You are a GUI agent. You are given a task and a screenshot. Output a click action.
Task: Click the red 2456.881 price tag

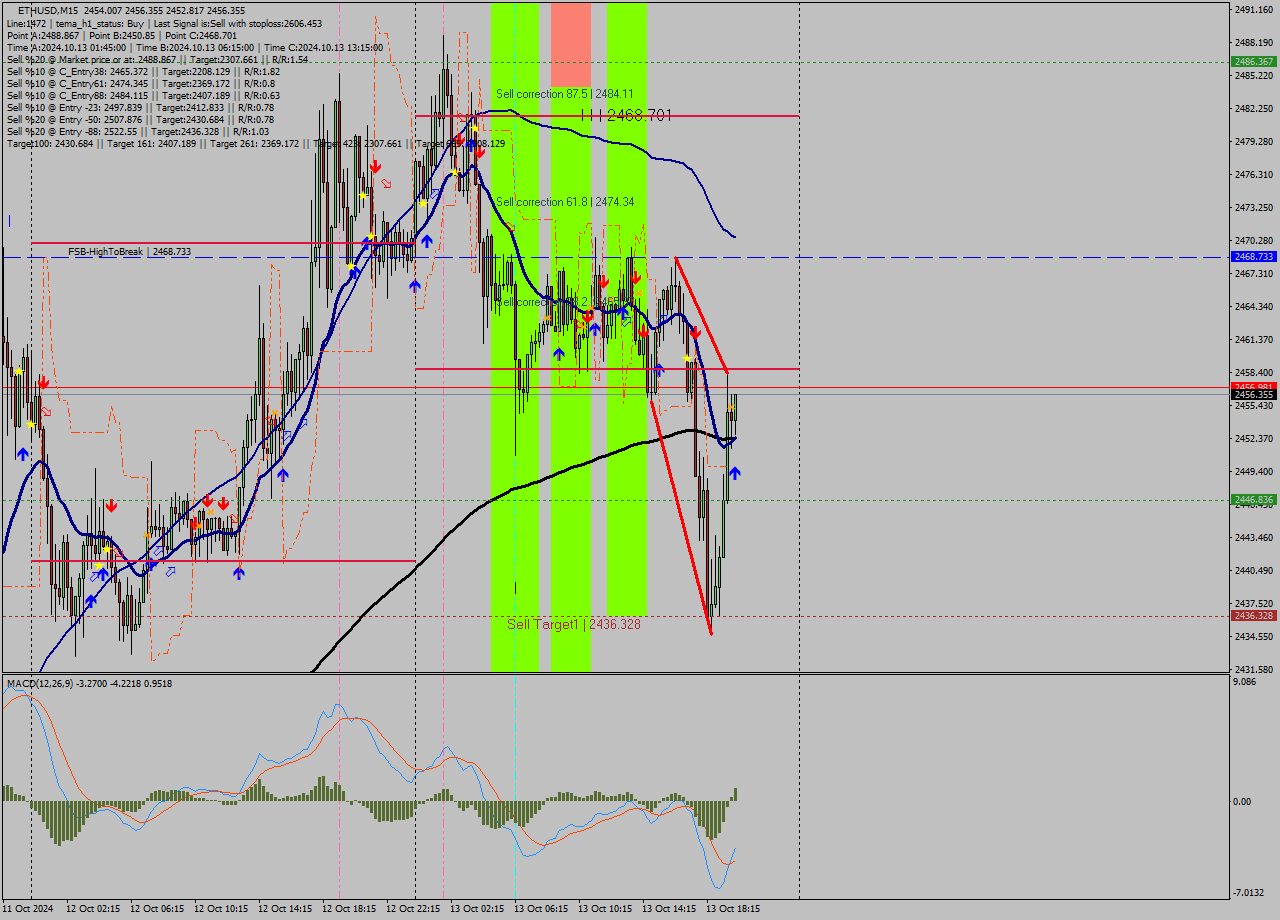pos(1254,386)
